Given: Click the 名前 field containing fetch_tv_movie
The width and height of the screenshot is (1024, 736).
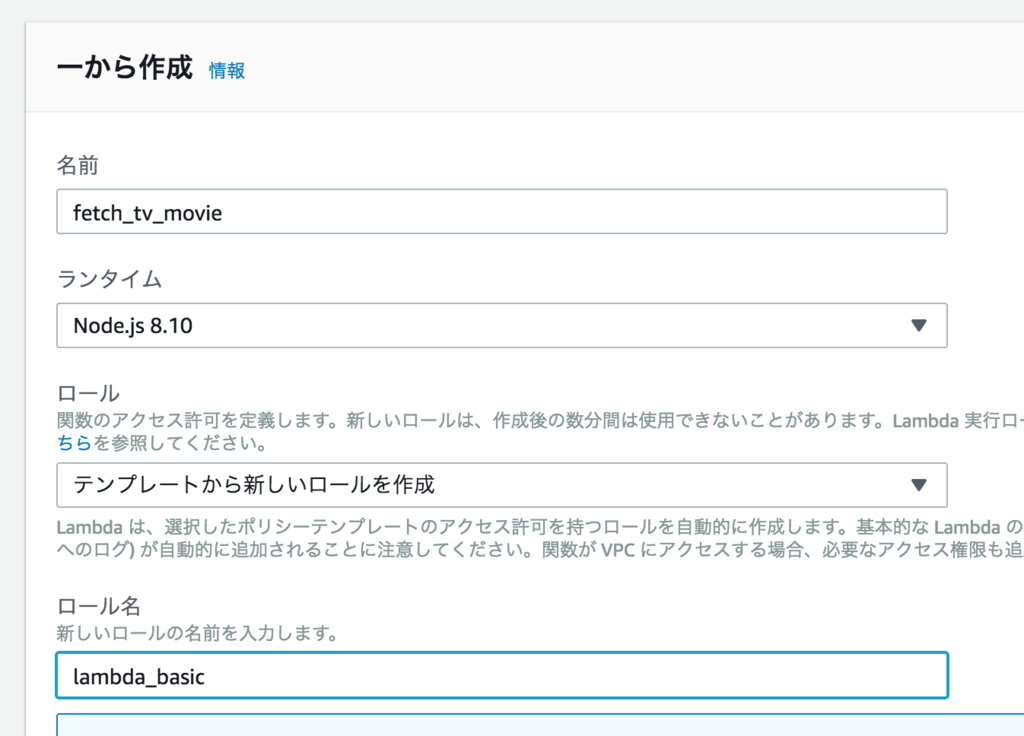Looking at the screenshot, I should [x=501, y=212].
